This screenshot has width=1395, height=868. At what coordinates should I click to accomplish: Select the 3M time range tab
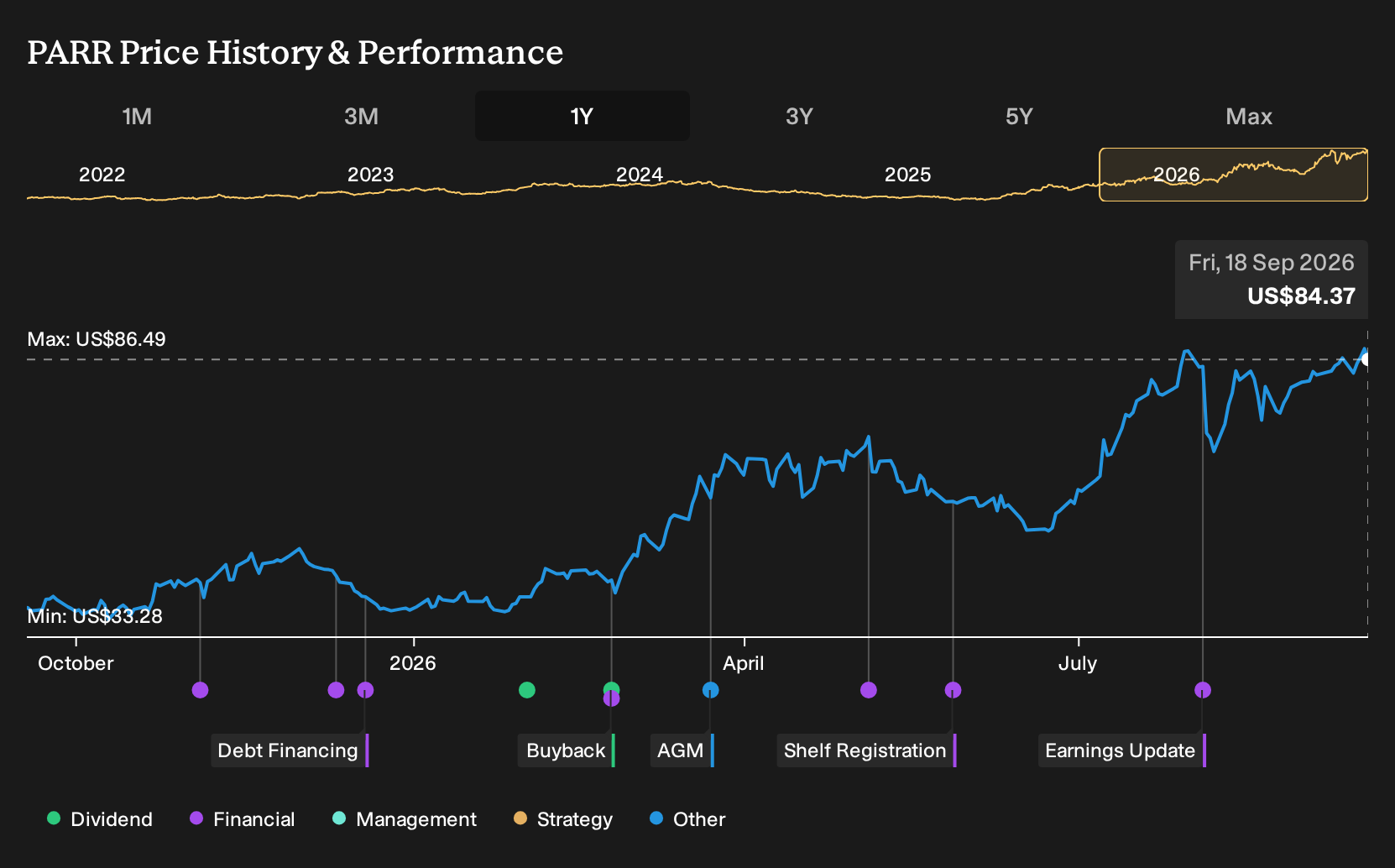(x=361, y=116)
